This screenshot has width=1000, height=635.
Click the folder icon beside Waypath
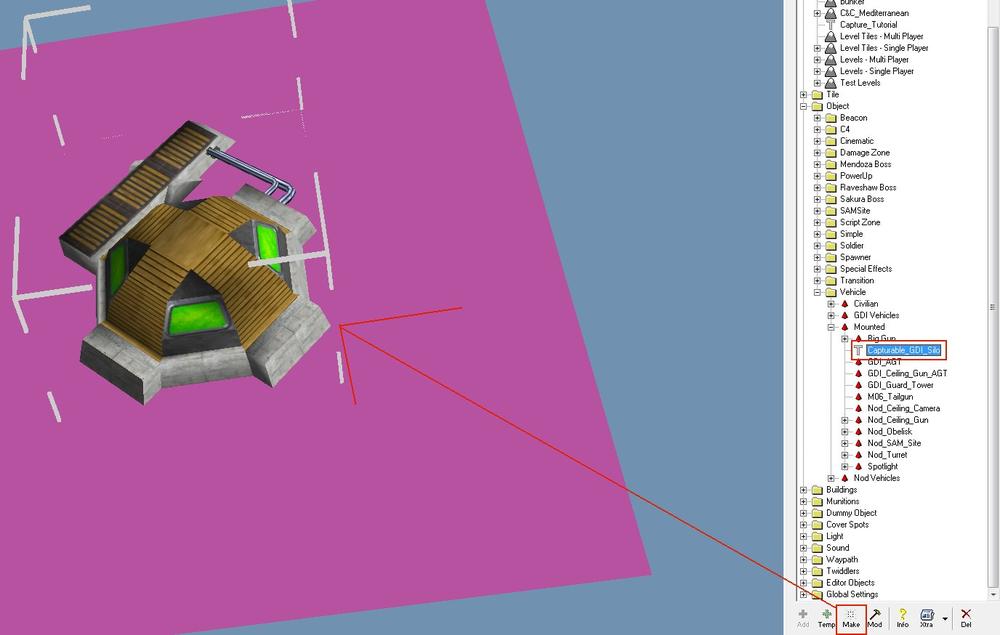coord(817,560)
